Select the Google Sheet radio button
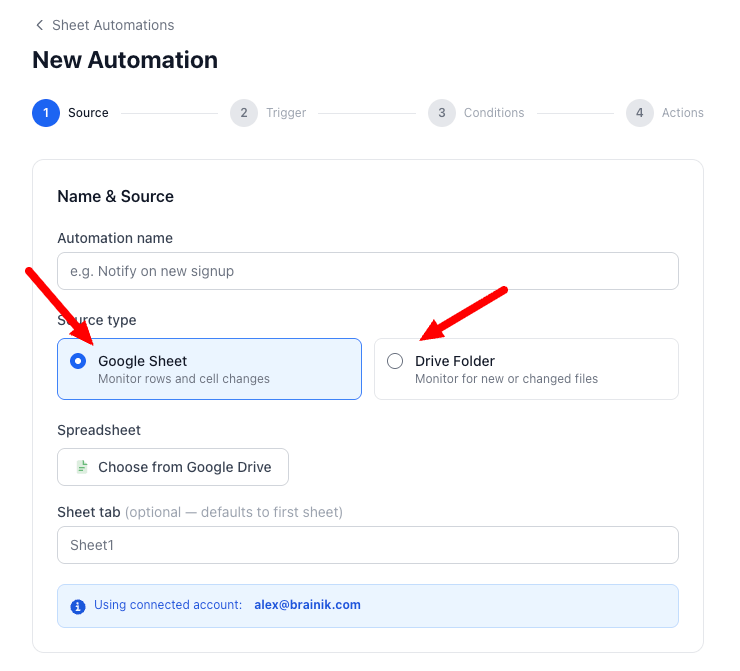The image size is (740, 671). (x=78, y=361)
